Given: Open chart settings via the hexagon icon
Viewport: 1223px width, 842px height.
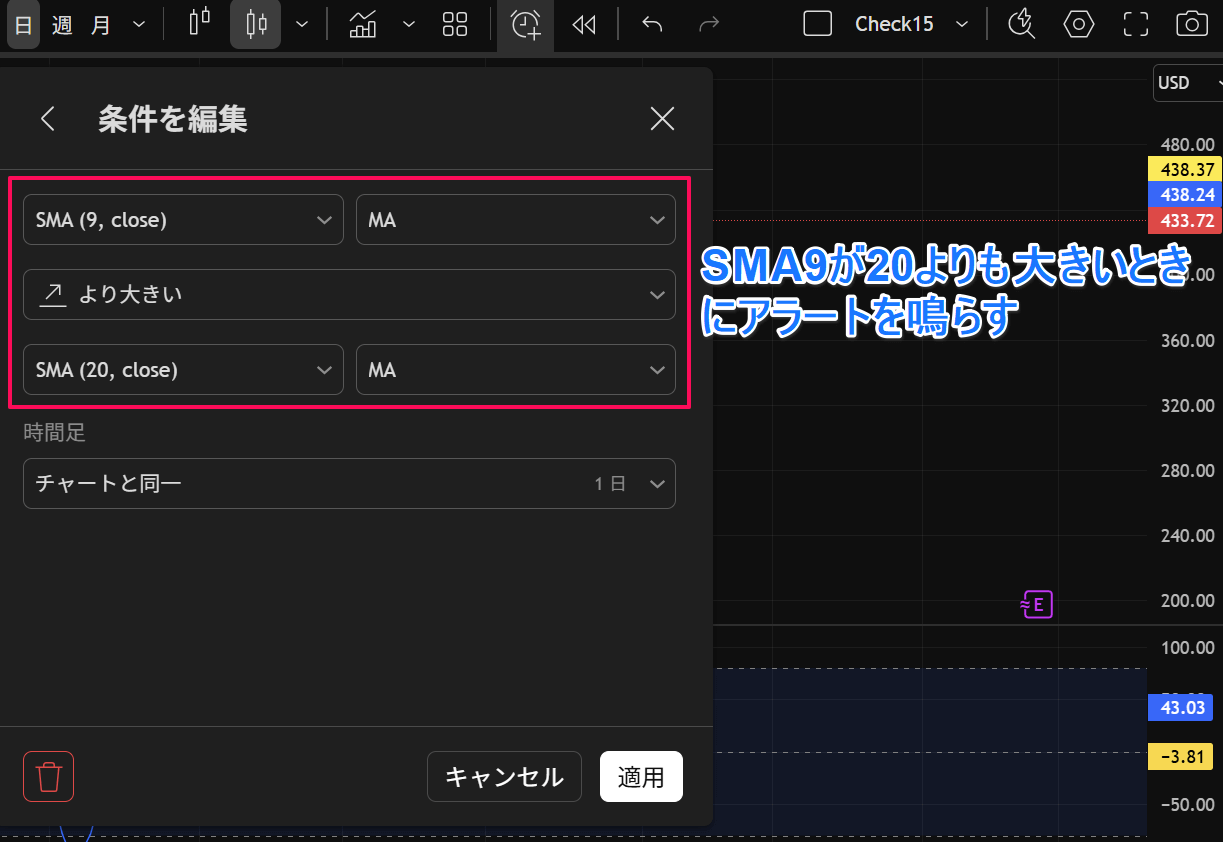Looking at the screenshot, I should (x=1078, y=24).
